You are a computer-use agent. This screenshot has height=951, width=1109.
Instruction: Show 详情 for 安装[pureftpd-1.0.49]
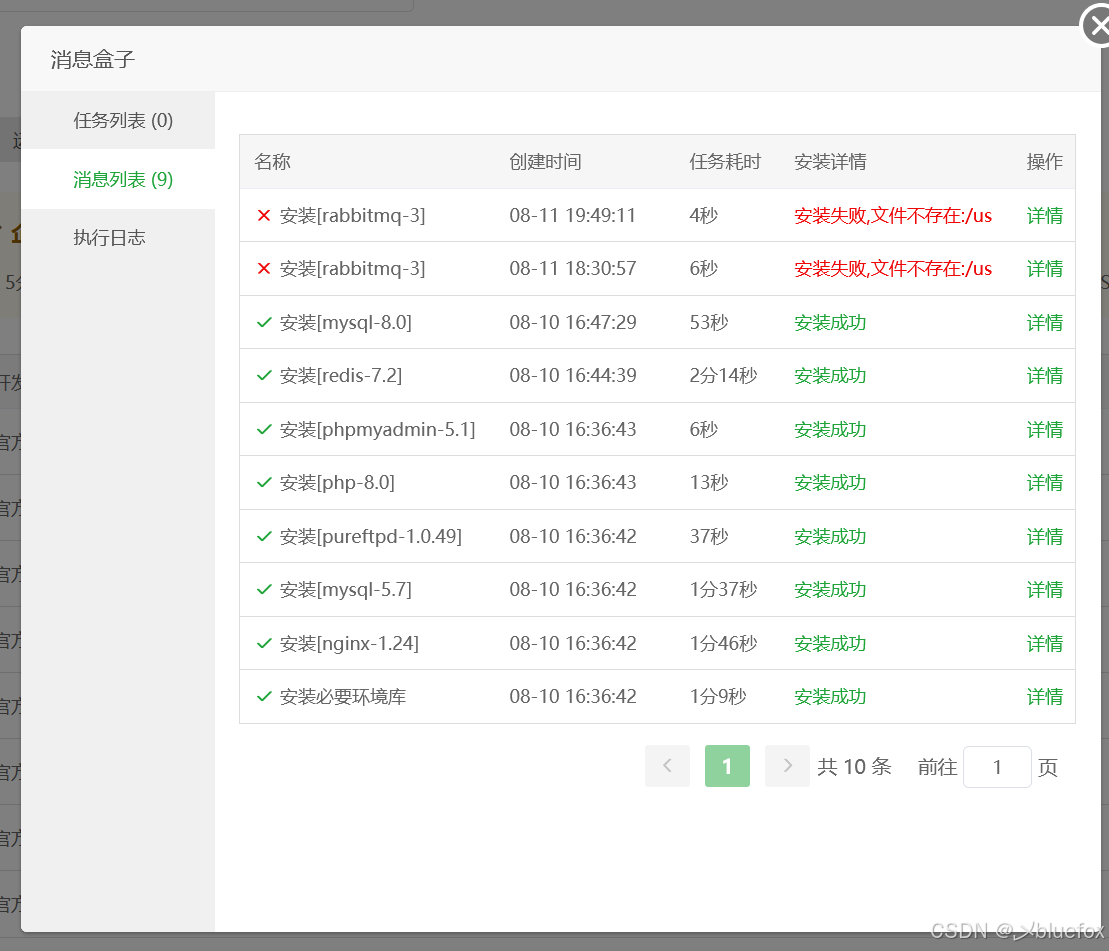[1045, 537]
